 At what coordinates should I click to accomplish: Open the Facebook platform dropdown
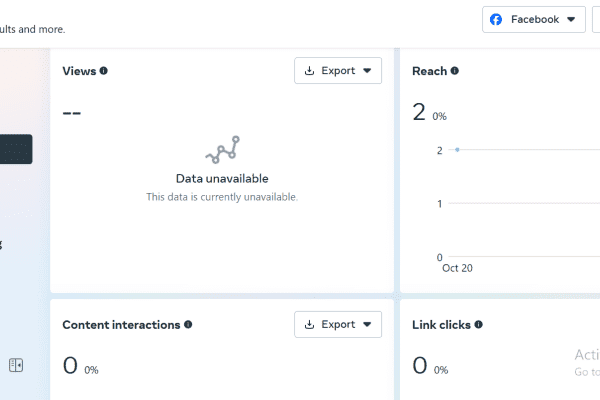[x=534, y=20]
